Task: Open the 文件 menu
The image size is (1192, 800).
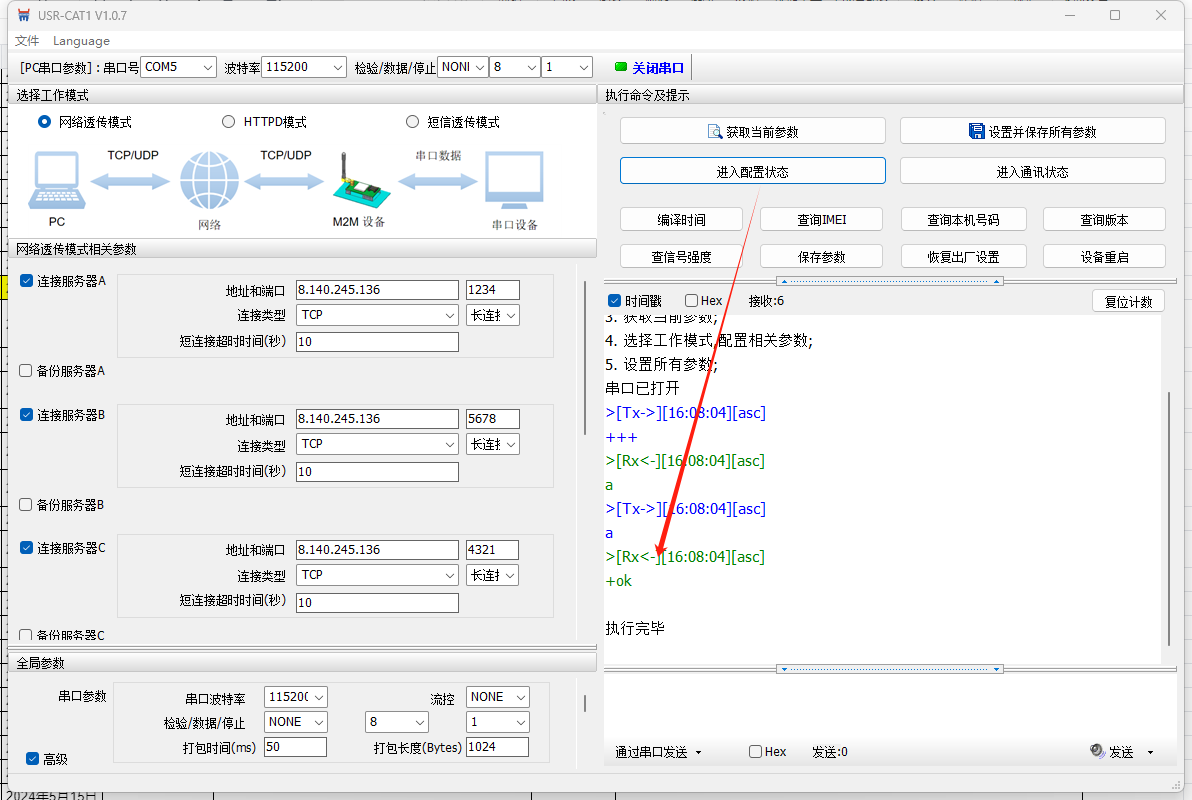Action: 27,41
